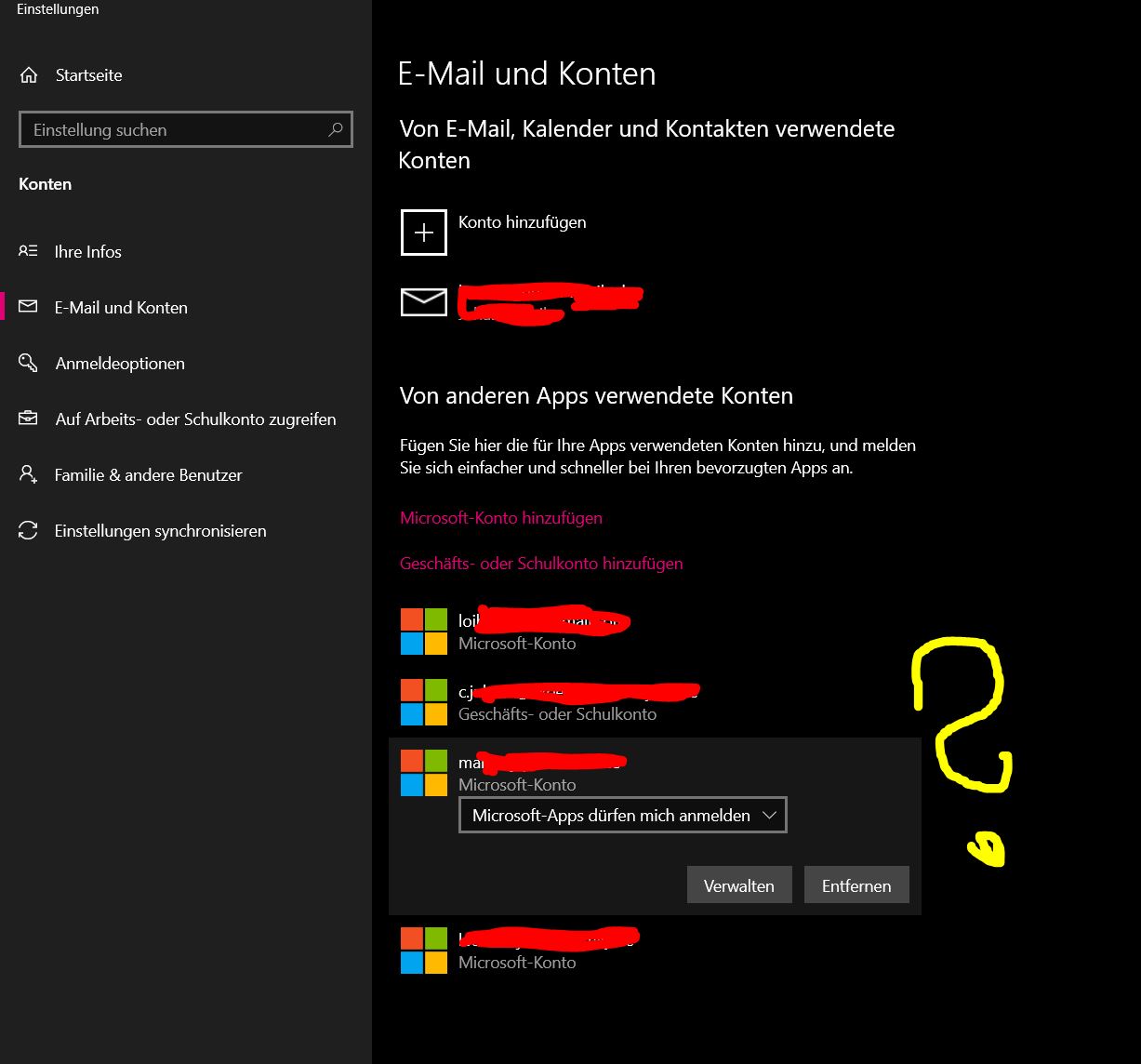The width and height of the screenshot is (1141, 1064).
Task: Open the 'Microsoft-Apps dürfen mich anmelden' dropdown
Action: (x=623, y=815)
